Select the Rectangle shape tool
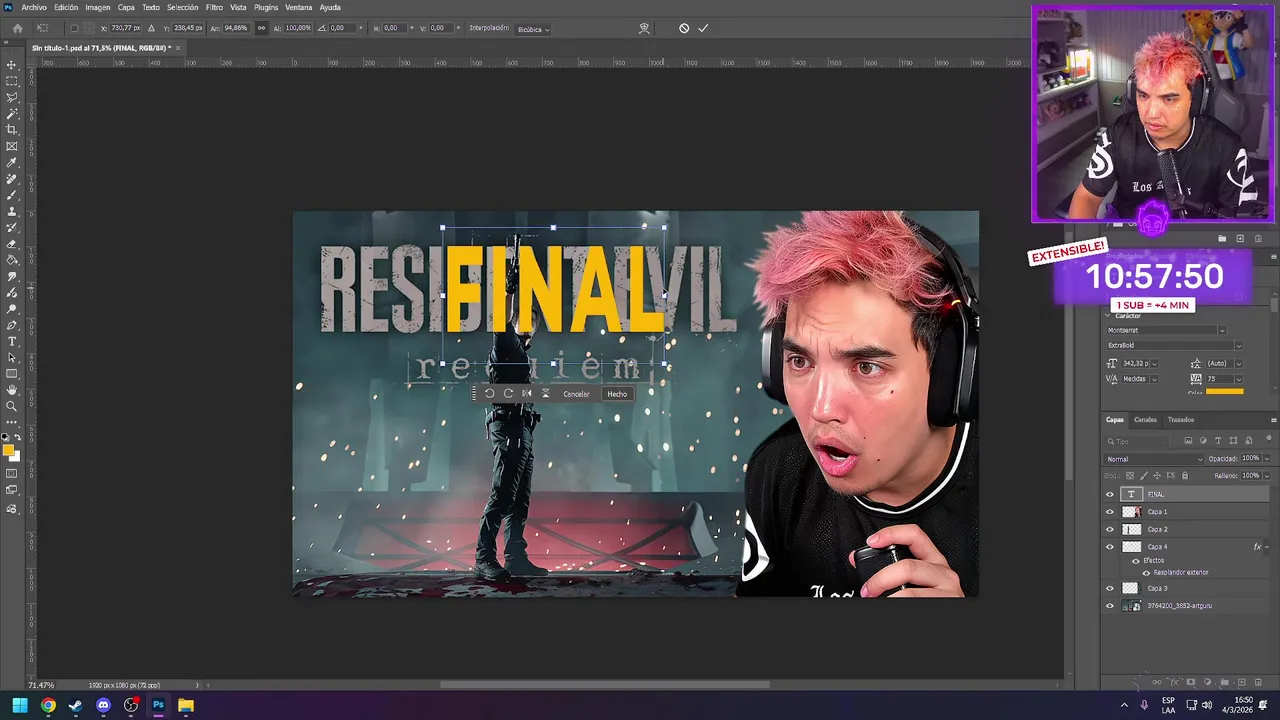The image size is (1280, 720). (x=12, y=373)
